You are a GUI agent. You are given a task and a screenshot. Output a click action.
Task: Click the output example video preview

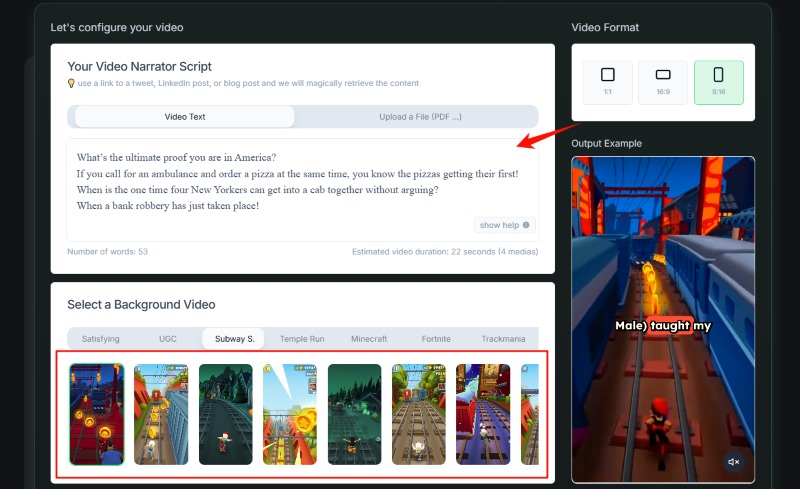click(x=663, y=320)
